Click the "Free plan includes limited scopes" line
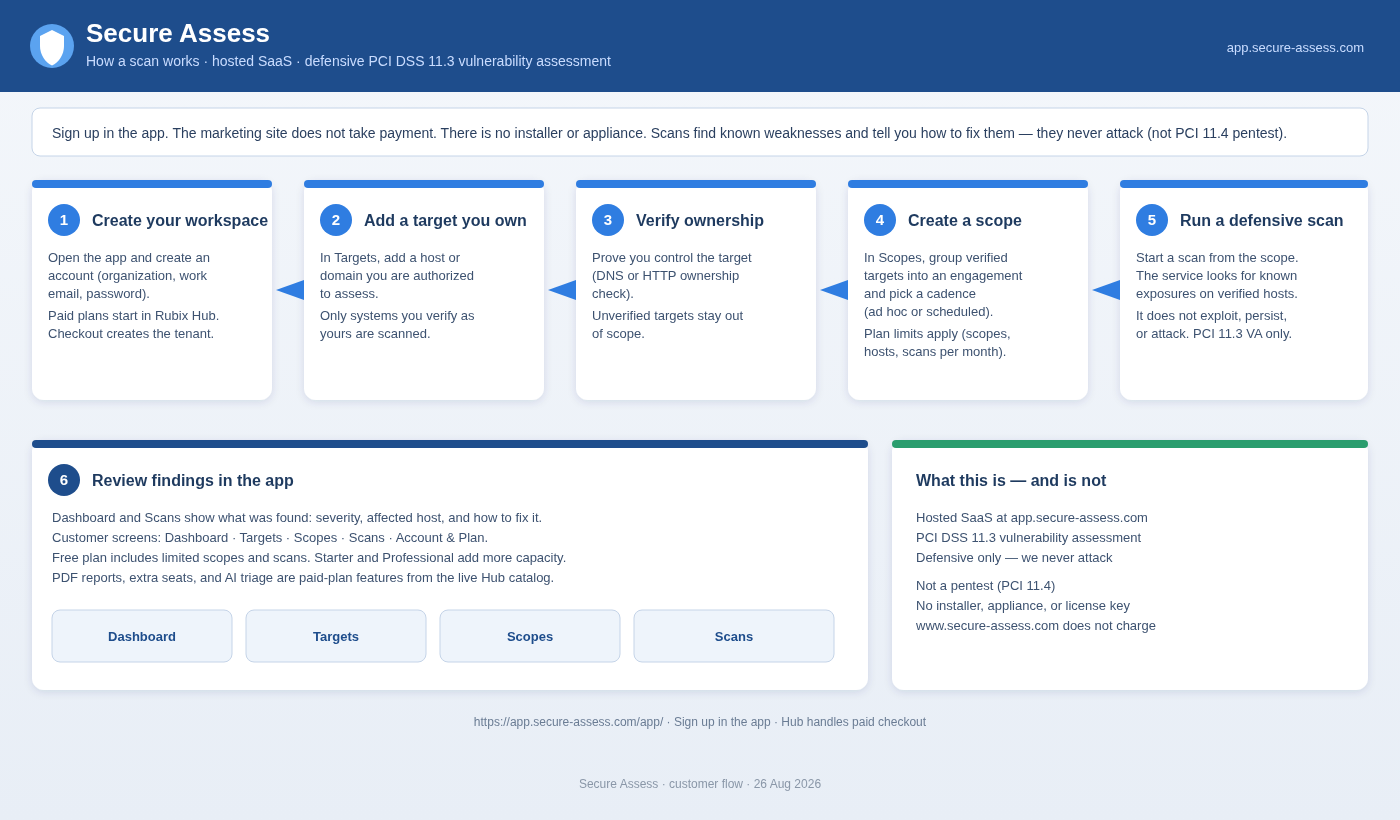The height and width of the screenshot is (820, 1400). pyautogui.click(x=309, y=558)
